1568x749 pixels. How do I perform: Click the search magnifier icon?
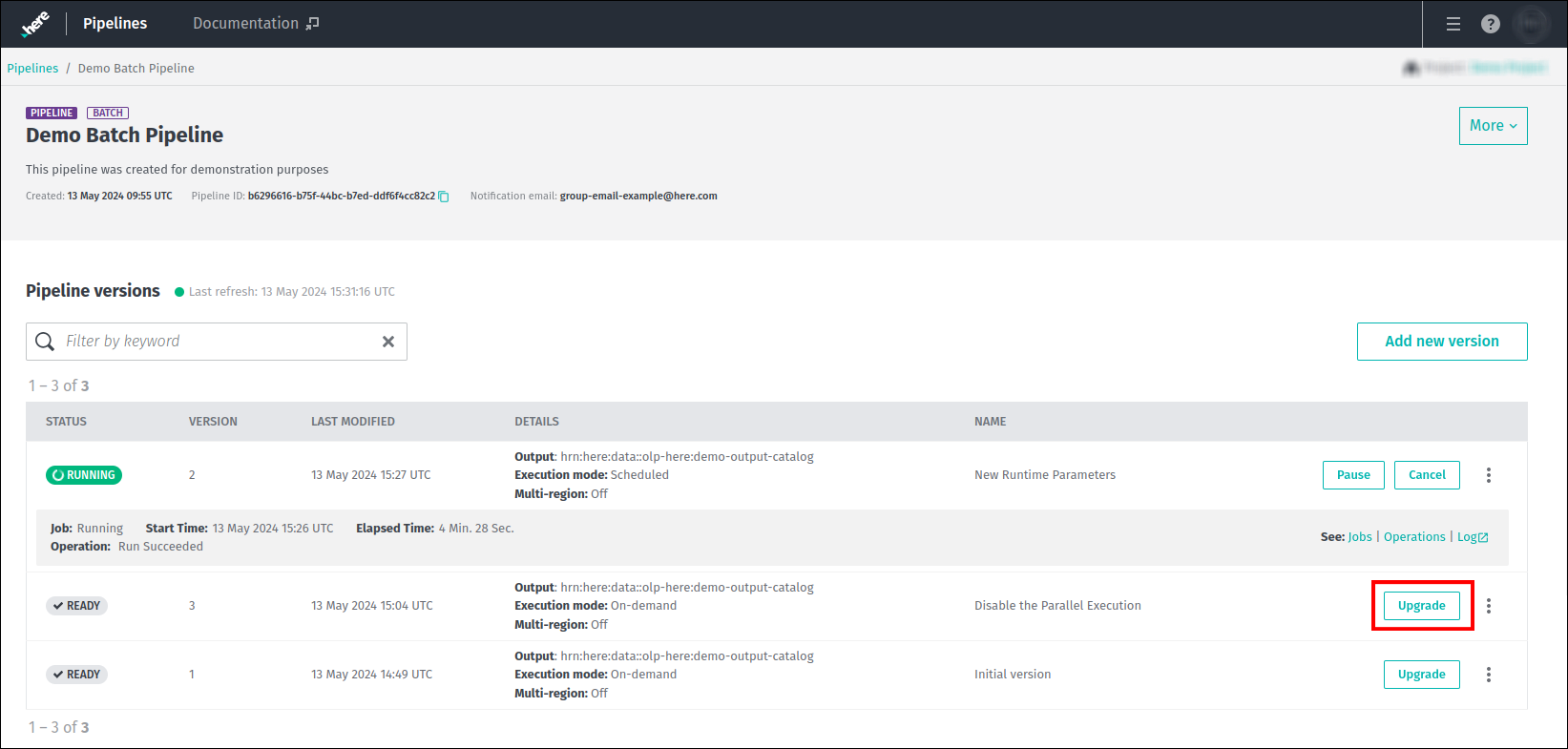tap(45, 342)
